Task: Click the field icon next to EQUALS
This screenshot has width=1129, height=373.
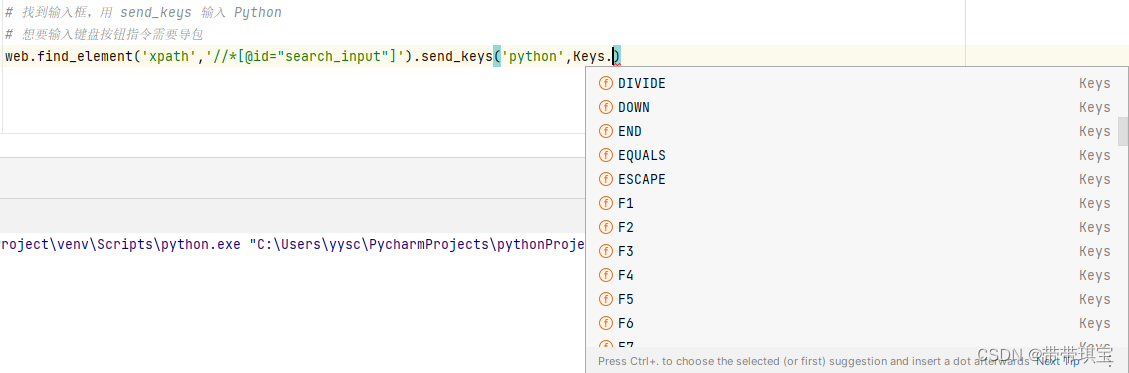Action: tap(606, 156)
